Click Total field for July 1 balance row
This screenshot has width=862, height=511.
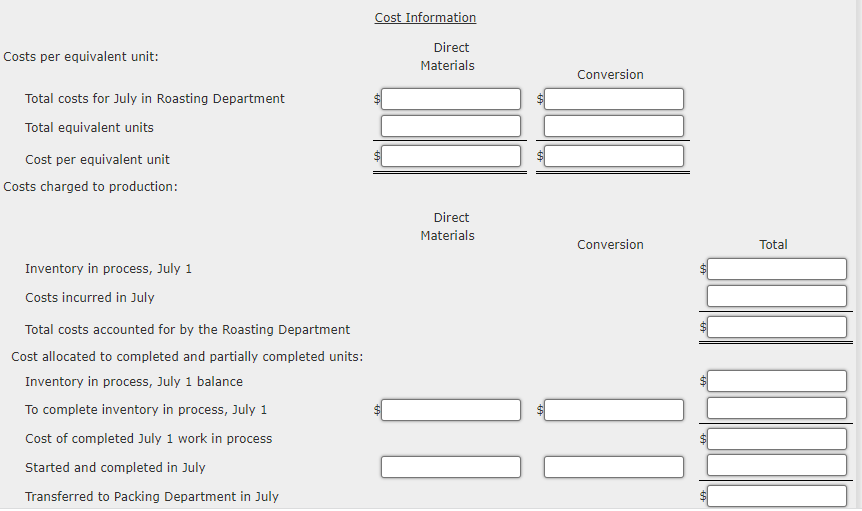777,381
